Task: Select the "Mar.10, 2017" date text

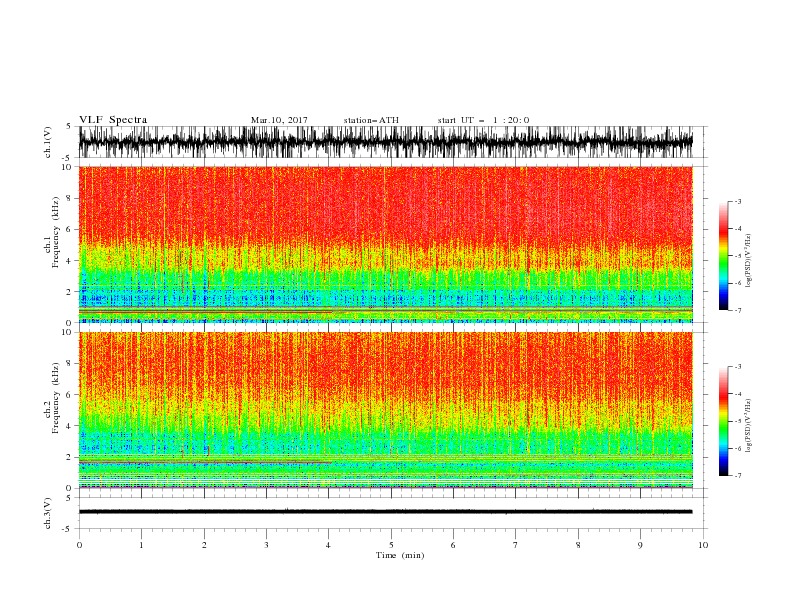Action: coord(279,120)
